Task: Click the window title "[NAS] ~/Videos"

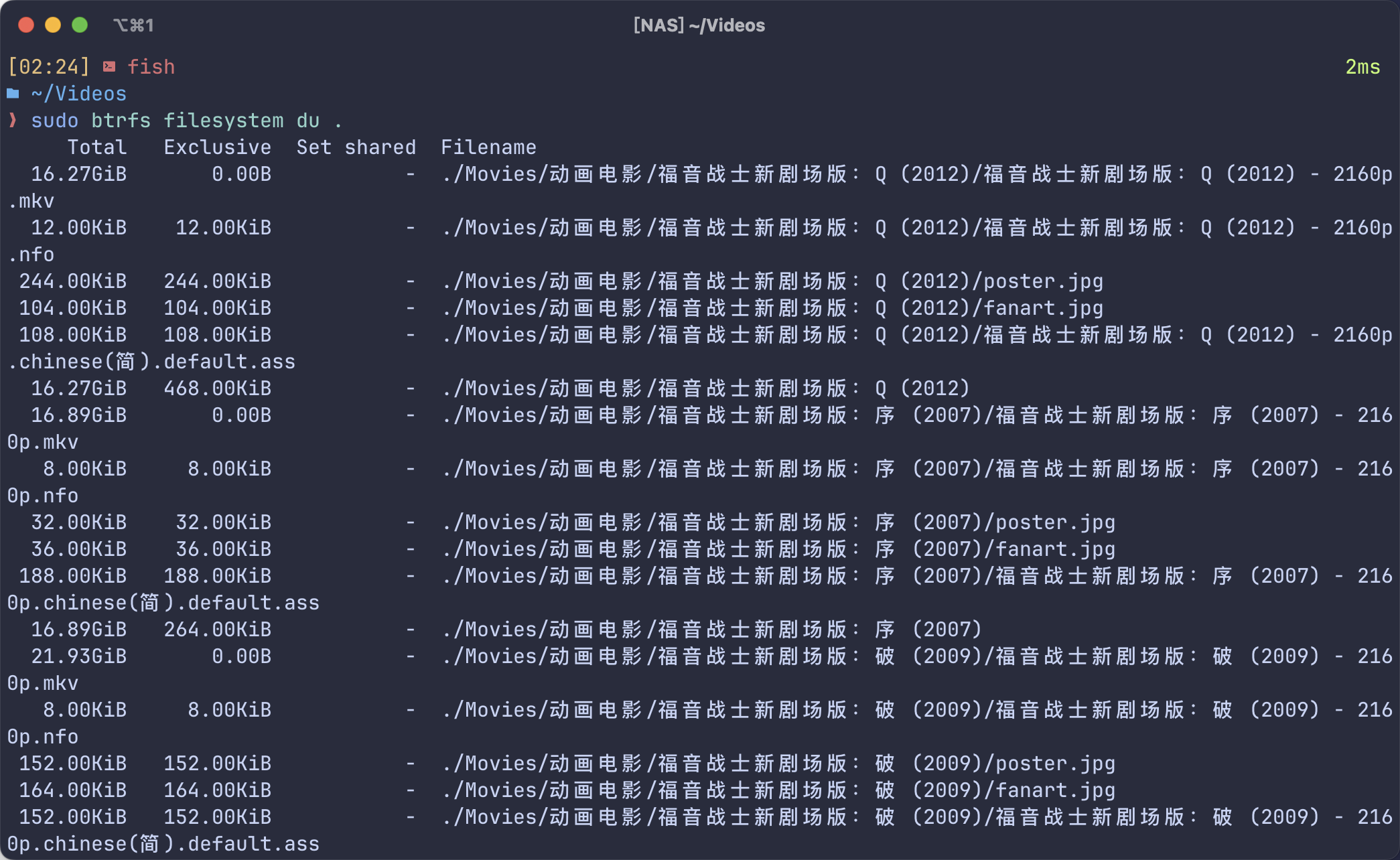Action: (x=699, y=25)
